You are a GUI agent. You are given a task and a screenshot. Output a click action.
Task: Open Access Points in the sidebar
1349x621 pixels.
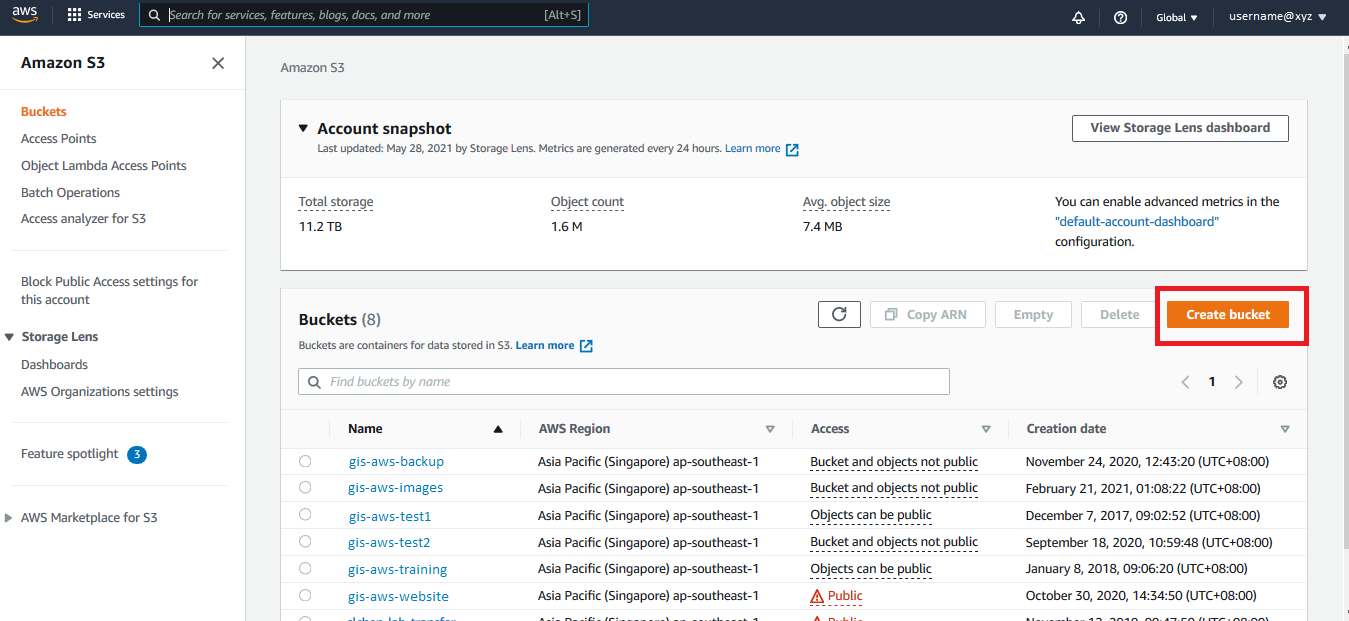click(x=59, y=139)
